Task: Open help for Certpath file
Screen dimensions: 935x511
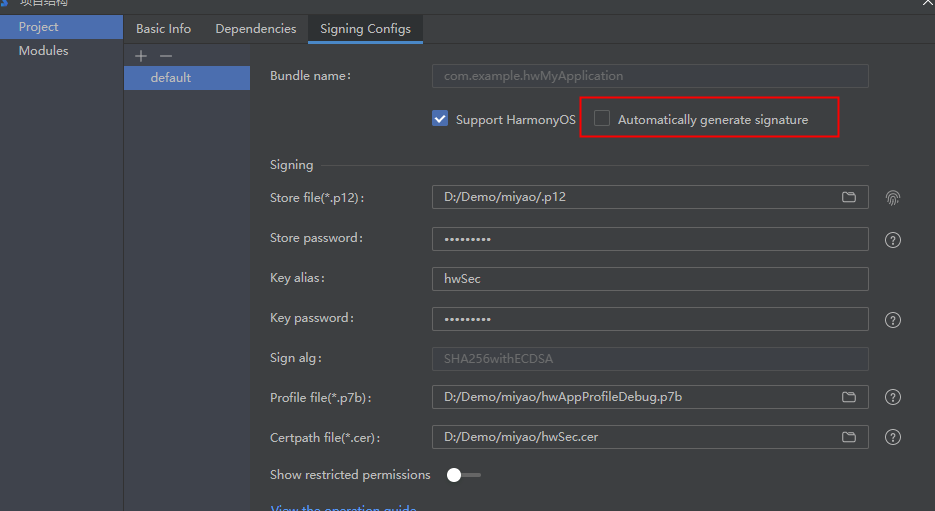Action: pos(893,437)
